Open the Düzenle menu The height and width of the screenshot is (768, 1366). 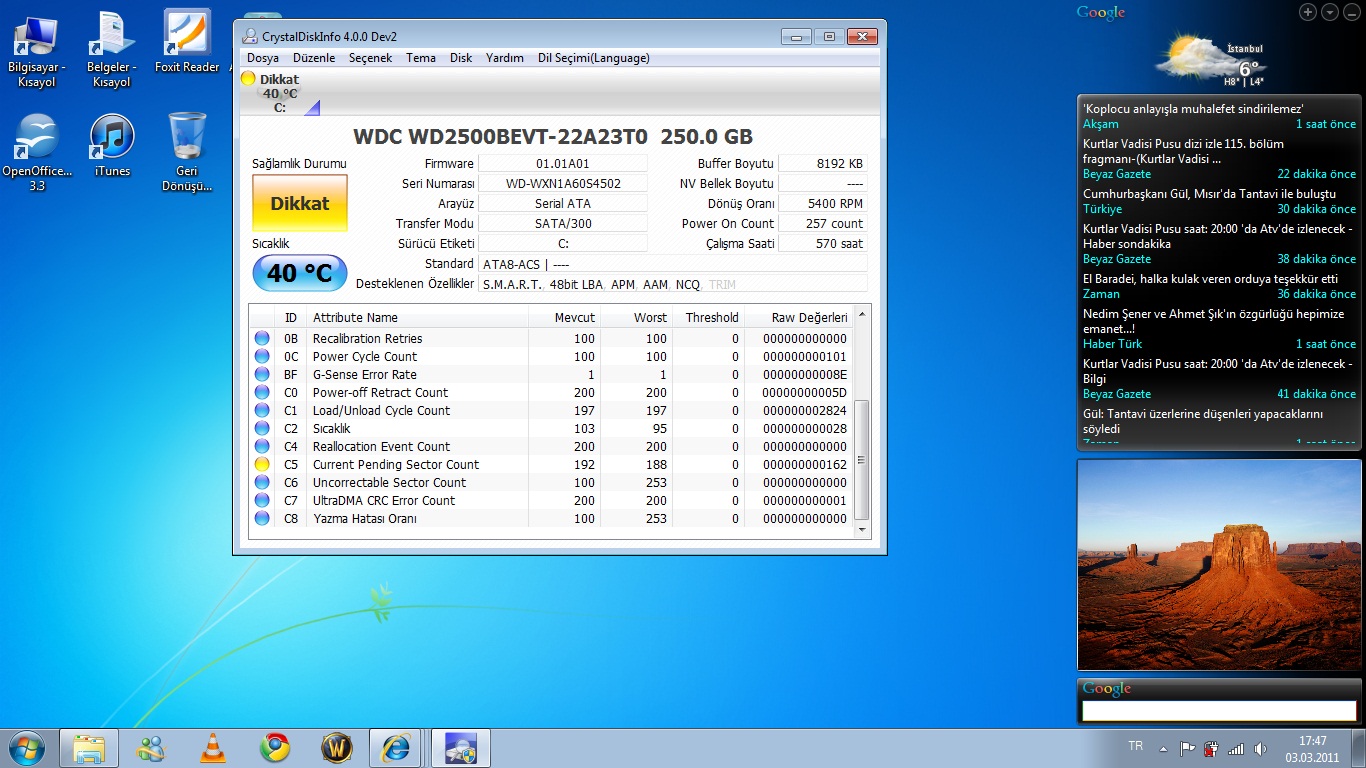coord(314,58)
